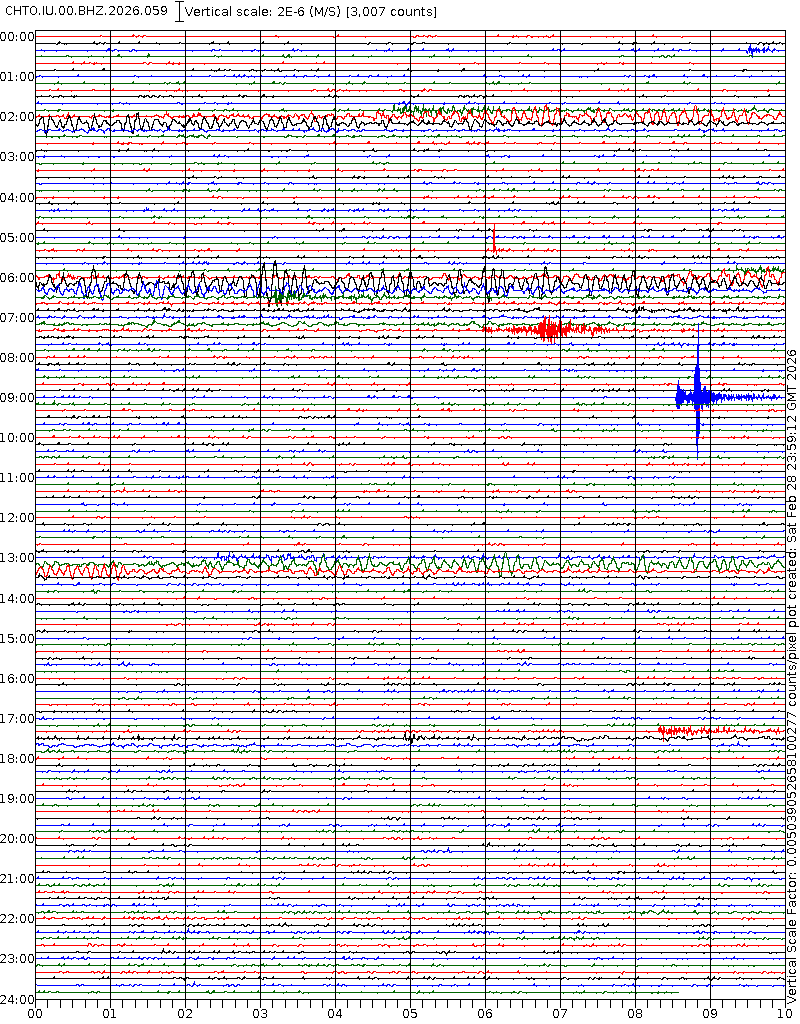Click the black wiggle at 17:30 near minute 05
Image resolution: width=800 pixels, height=1024 pixels.
410,737
